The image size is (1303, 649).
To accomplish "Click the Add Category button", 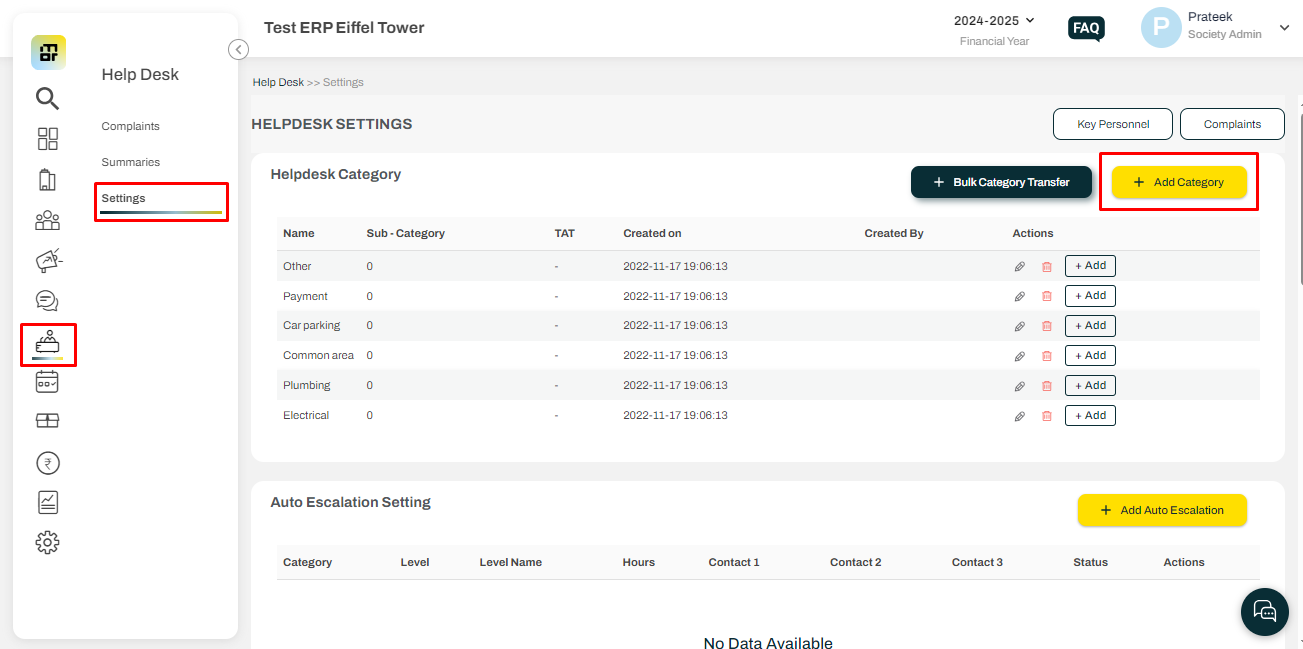I will [1179, 182].
